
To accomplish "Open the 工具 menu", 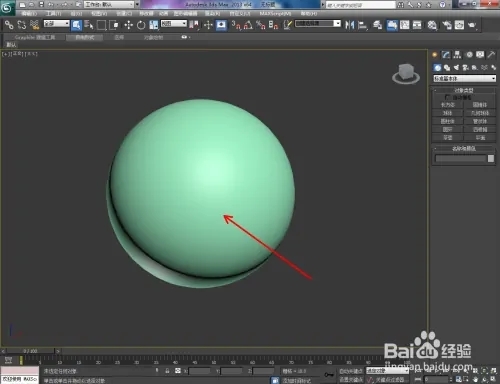I will [53, 14].
